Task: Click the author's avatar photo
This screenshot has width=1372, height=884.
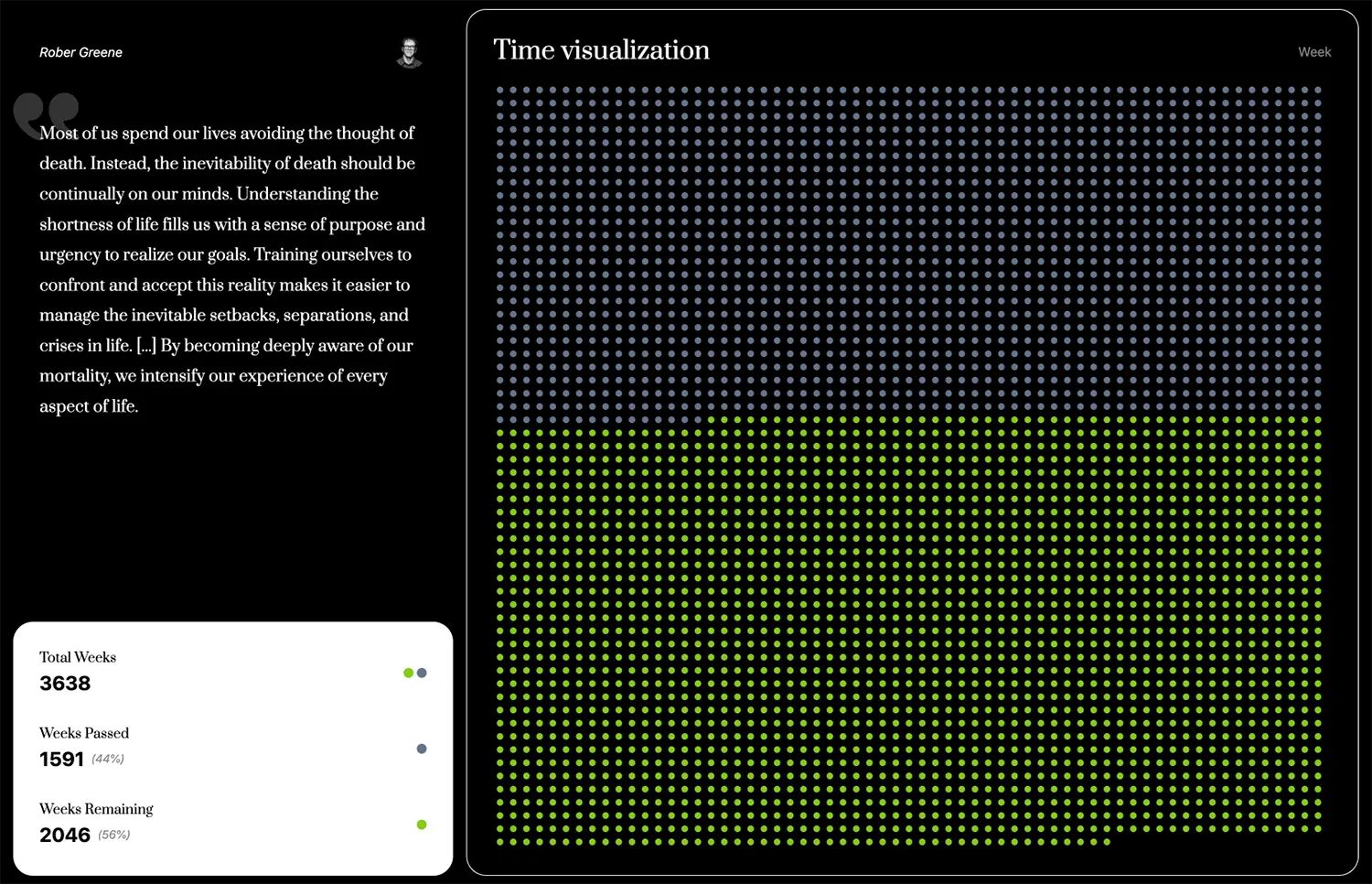Action: tap(409, 52)
